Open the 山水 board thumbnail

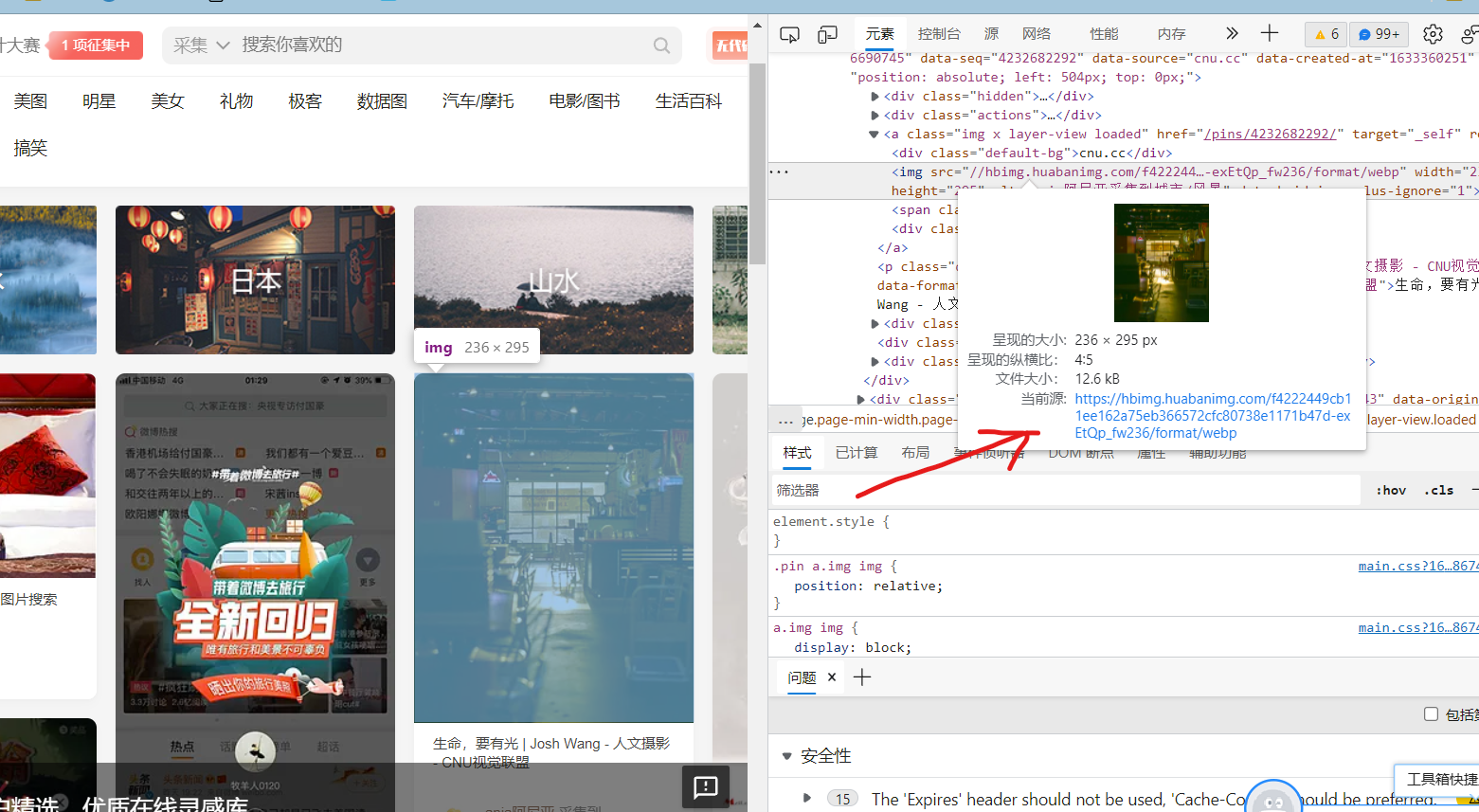tap(553, 280)
